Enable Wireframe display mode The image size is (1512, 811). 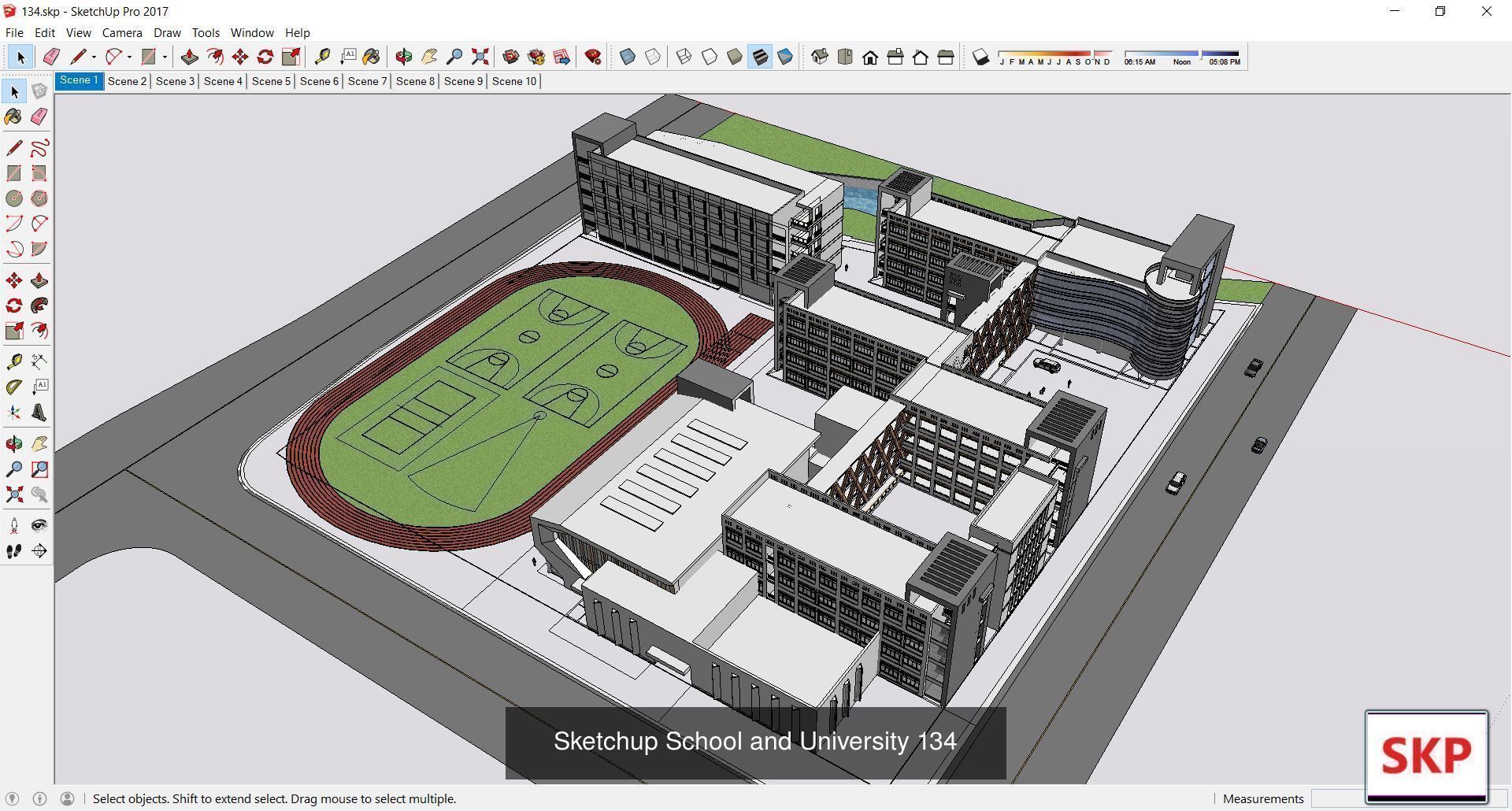coord(684,57)
